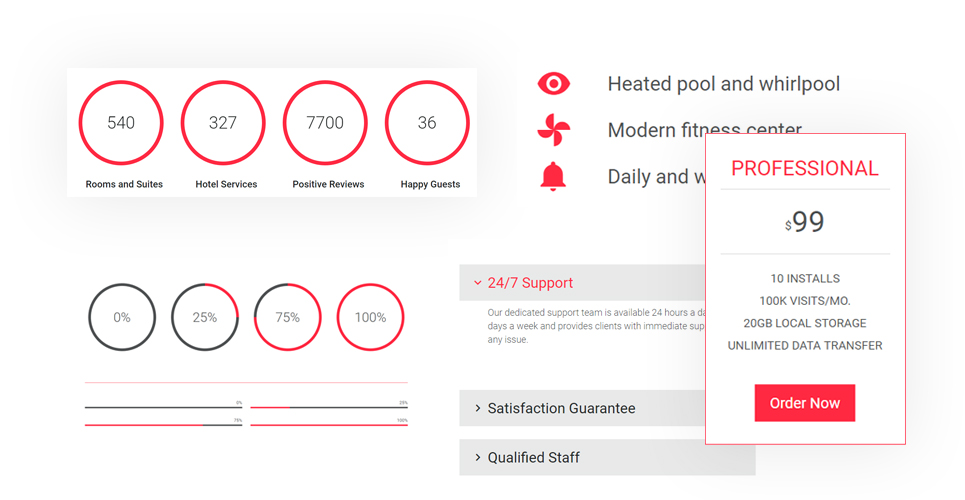Viewport: 965px width, 500px height.
Task: Click the $99 price in pricing card
Action: [x=804, y=222]
